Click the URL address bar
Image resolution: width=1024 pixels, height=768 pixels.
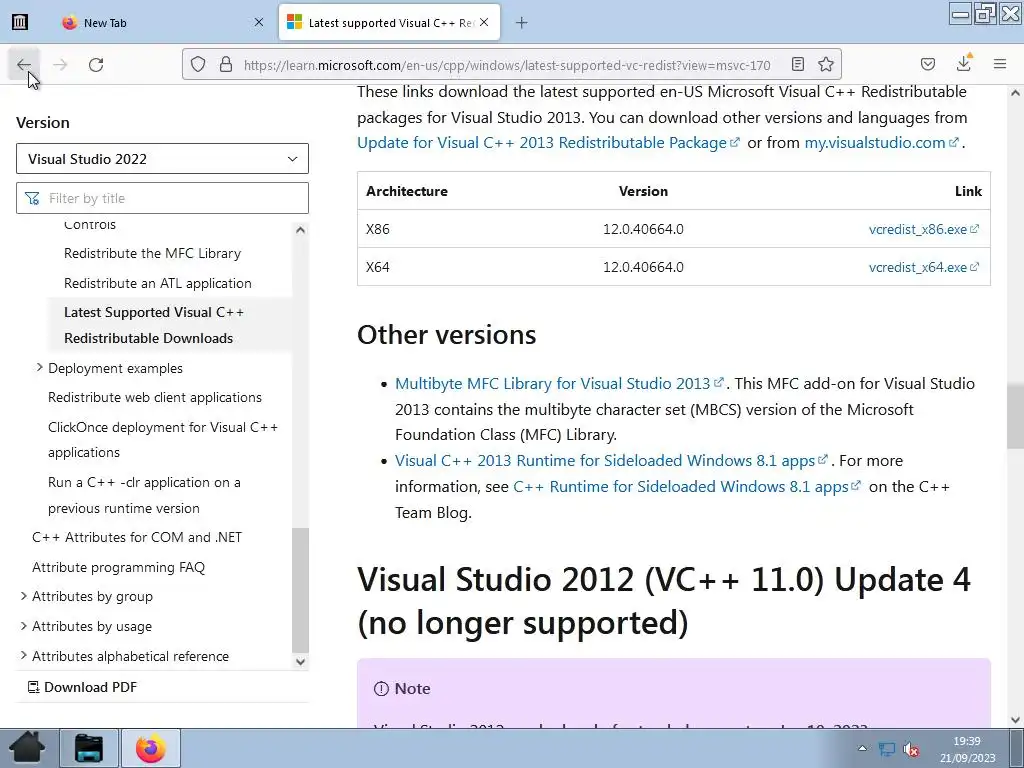pyautogui.click(x=507, y=65)
